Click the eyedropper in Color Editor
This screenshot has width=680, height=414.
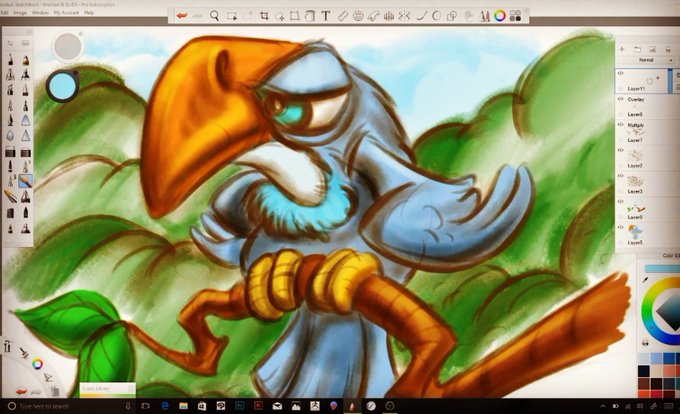point(645,280)
